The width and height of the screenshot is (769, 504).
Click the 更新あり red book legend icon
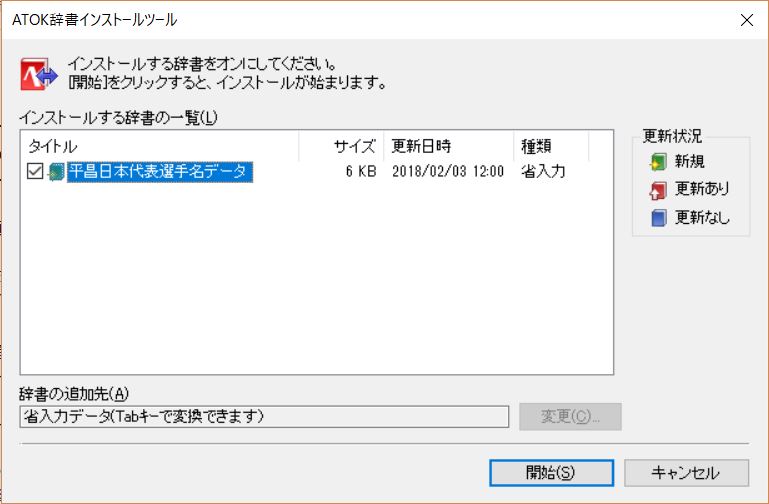pos(658,190)
